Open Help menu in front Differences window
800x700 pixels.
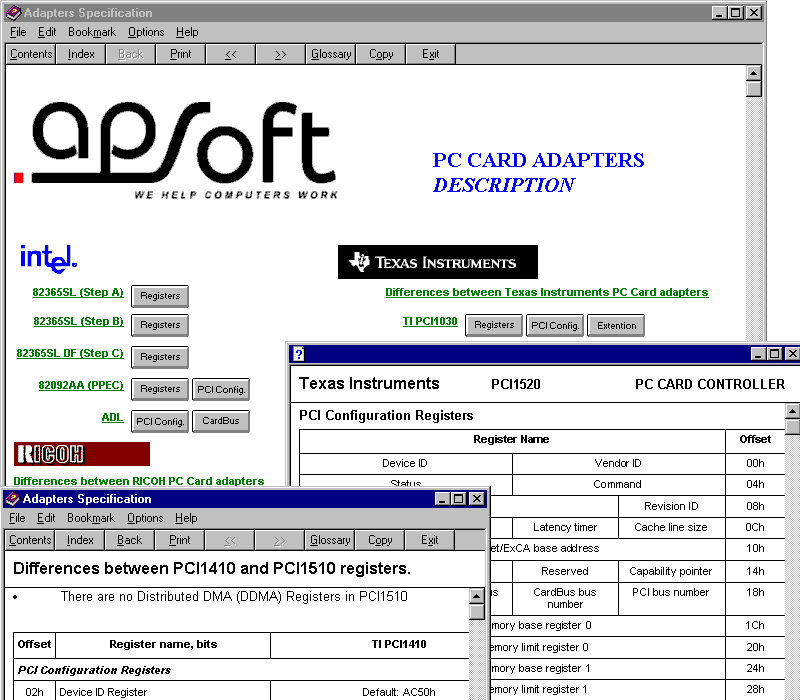coord(186,518)
